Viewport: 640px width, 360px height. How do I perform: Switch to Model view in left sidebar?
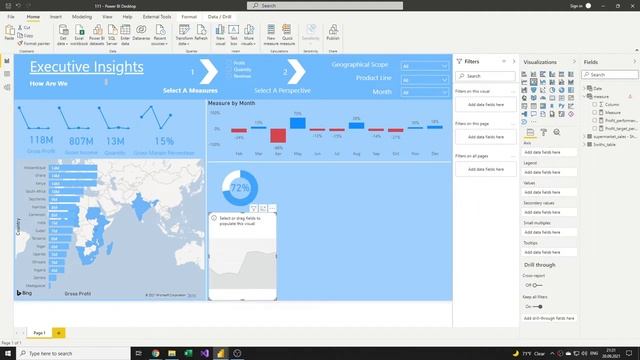click(7, 87)
